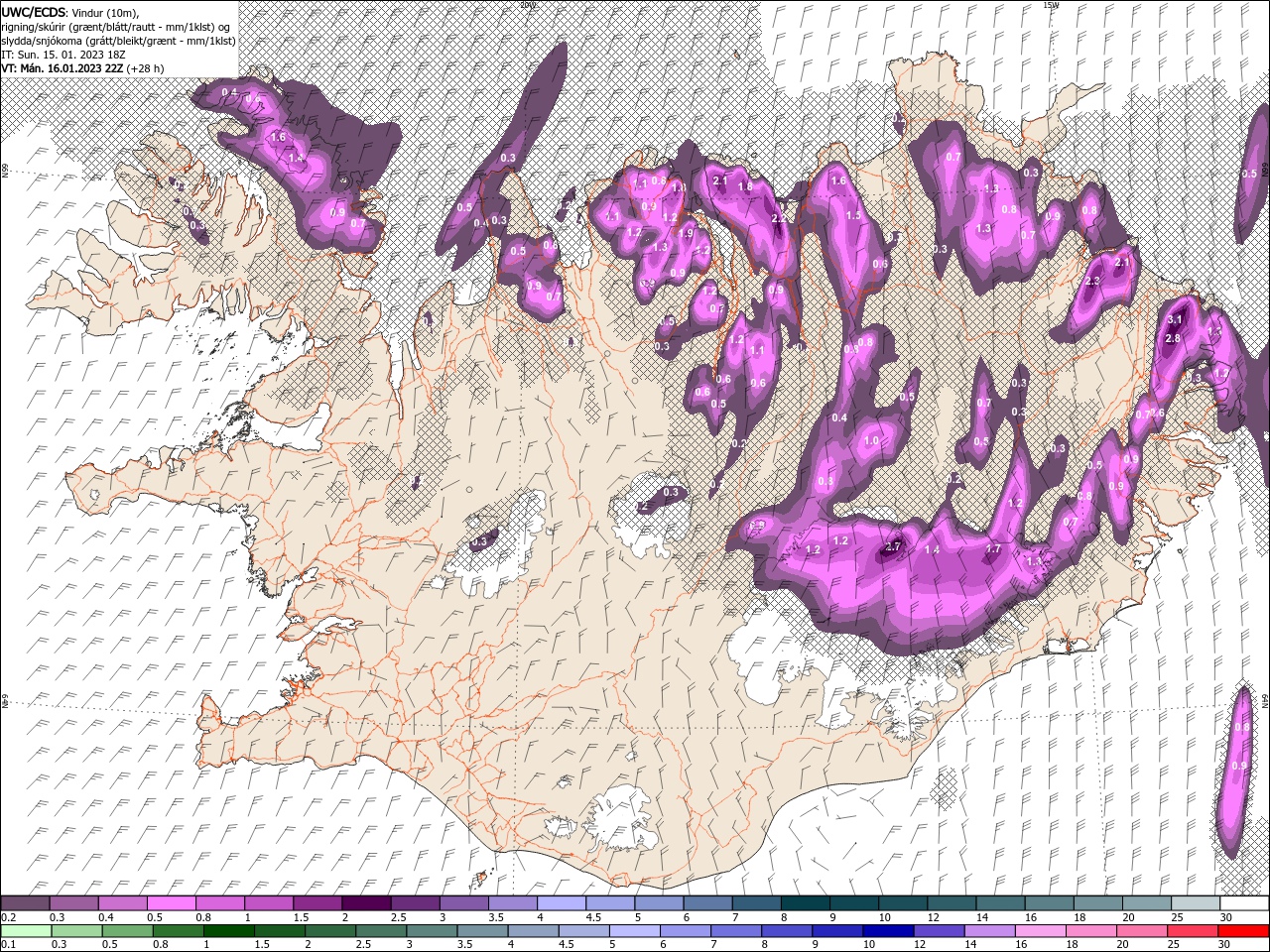Click the 'IT: Sun. 15. 01. 2023 18Z' line
This screenshot has width=1270, height=952.
point(63,54)
